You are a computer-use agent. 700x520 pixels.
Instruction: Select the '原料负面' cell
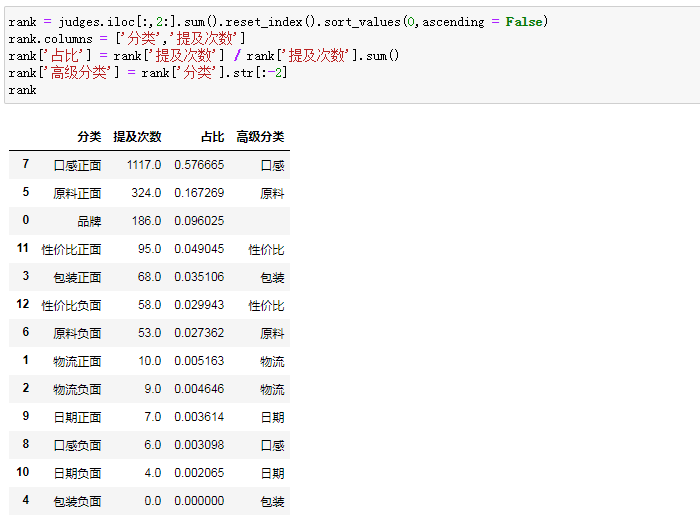[77, 333]
